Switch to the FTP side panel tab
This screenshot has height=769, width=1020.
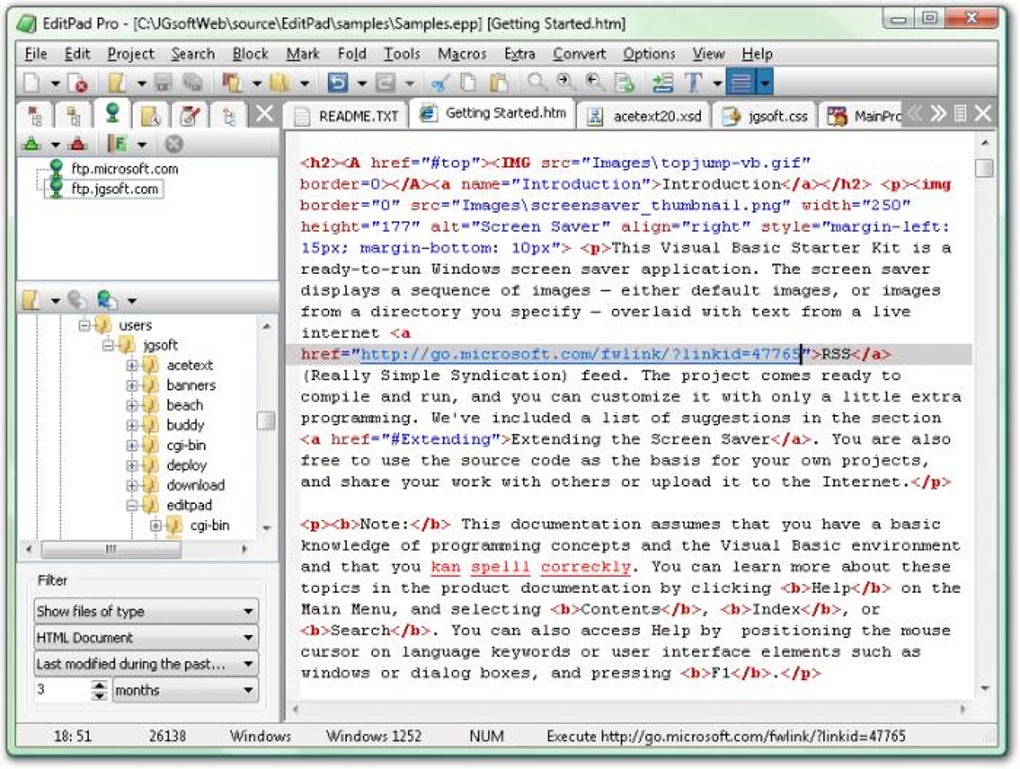pos(113,114)
